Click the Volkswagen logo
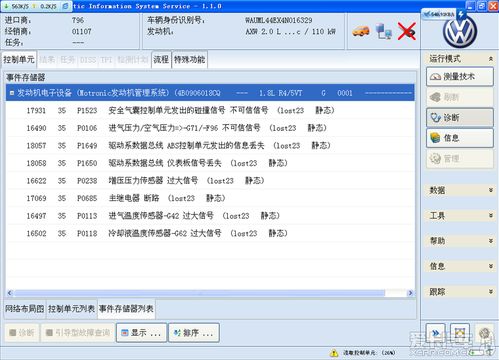This screenshot has width=499, height=360. pos(460,32)
